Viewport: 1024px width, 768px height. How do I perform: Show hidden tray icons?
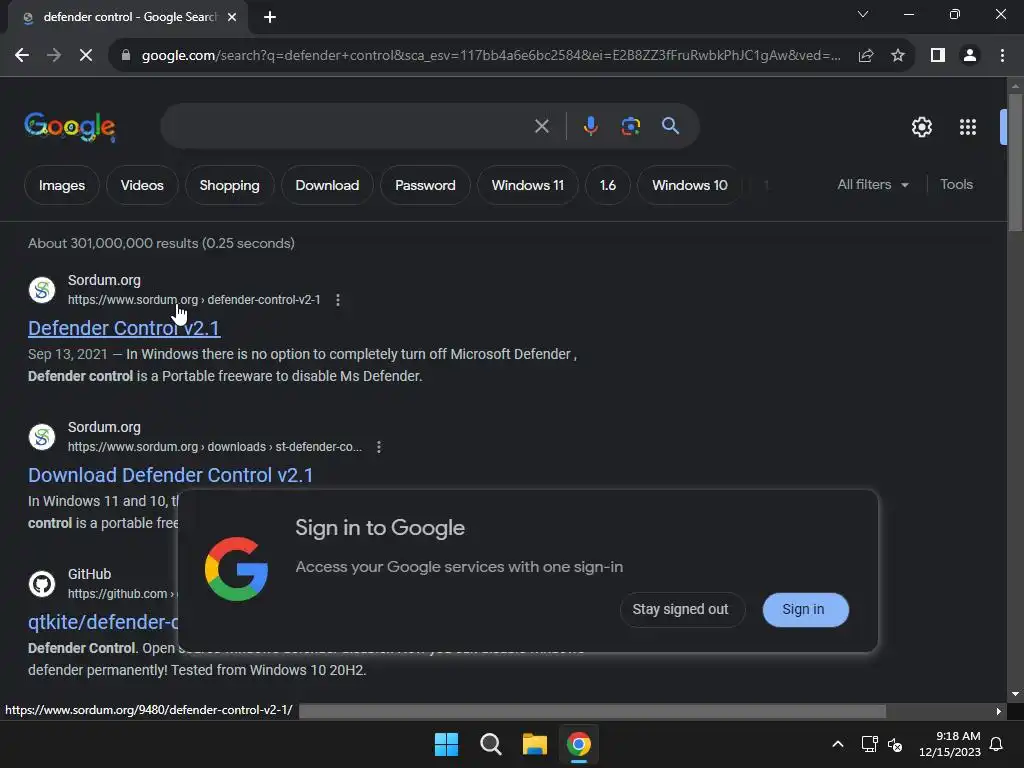click(837, 744)
